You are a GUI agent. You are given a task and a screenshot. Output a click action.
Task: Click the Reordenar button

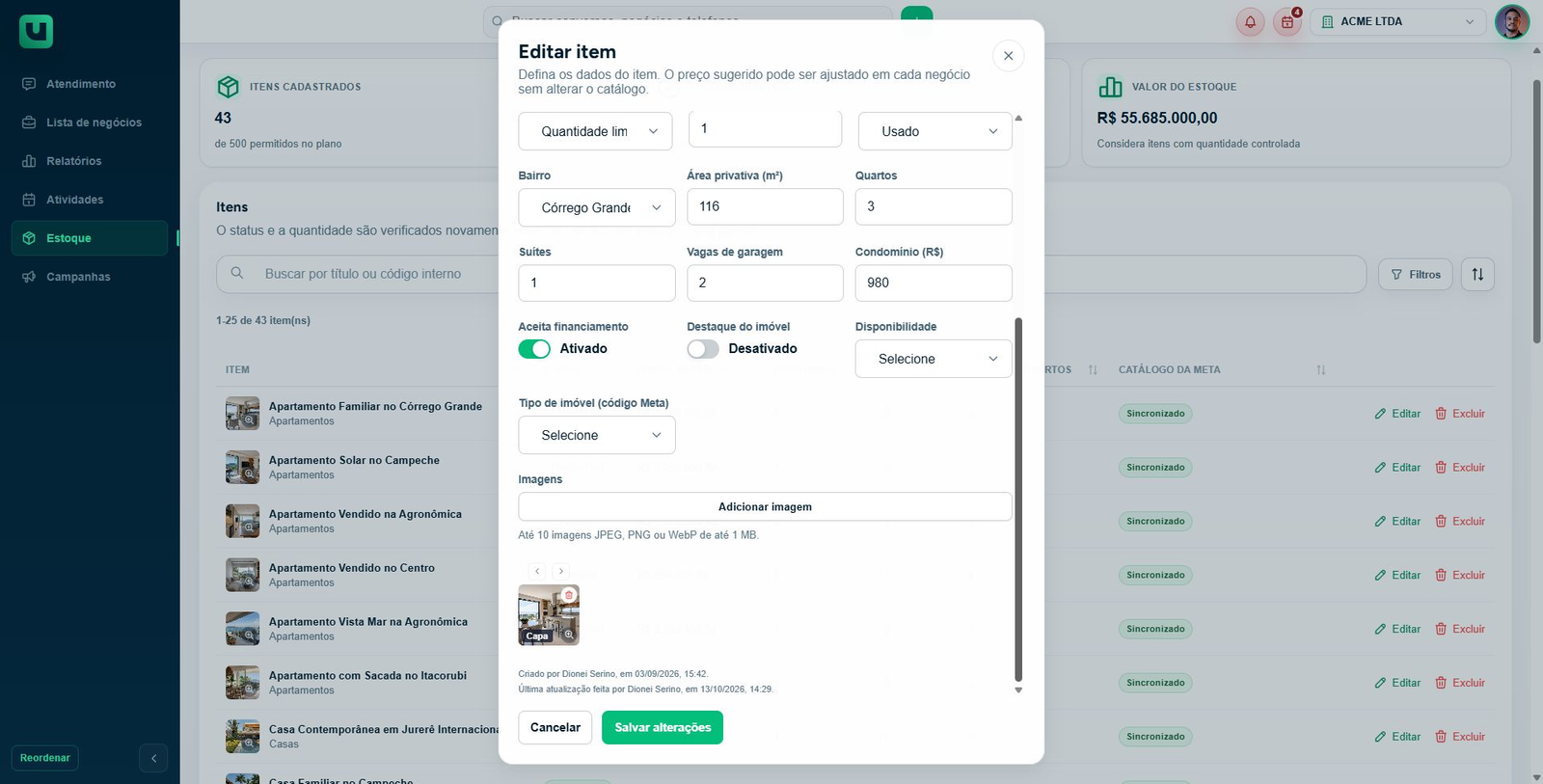point(45,758)
